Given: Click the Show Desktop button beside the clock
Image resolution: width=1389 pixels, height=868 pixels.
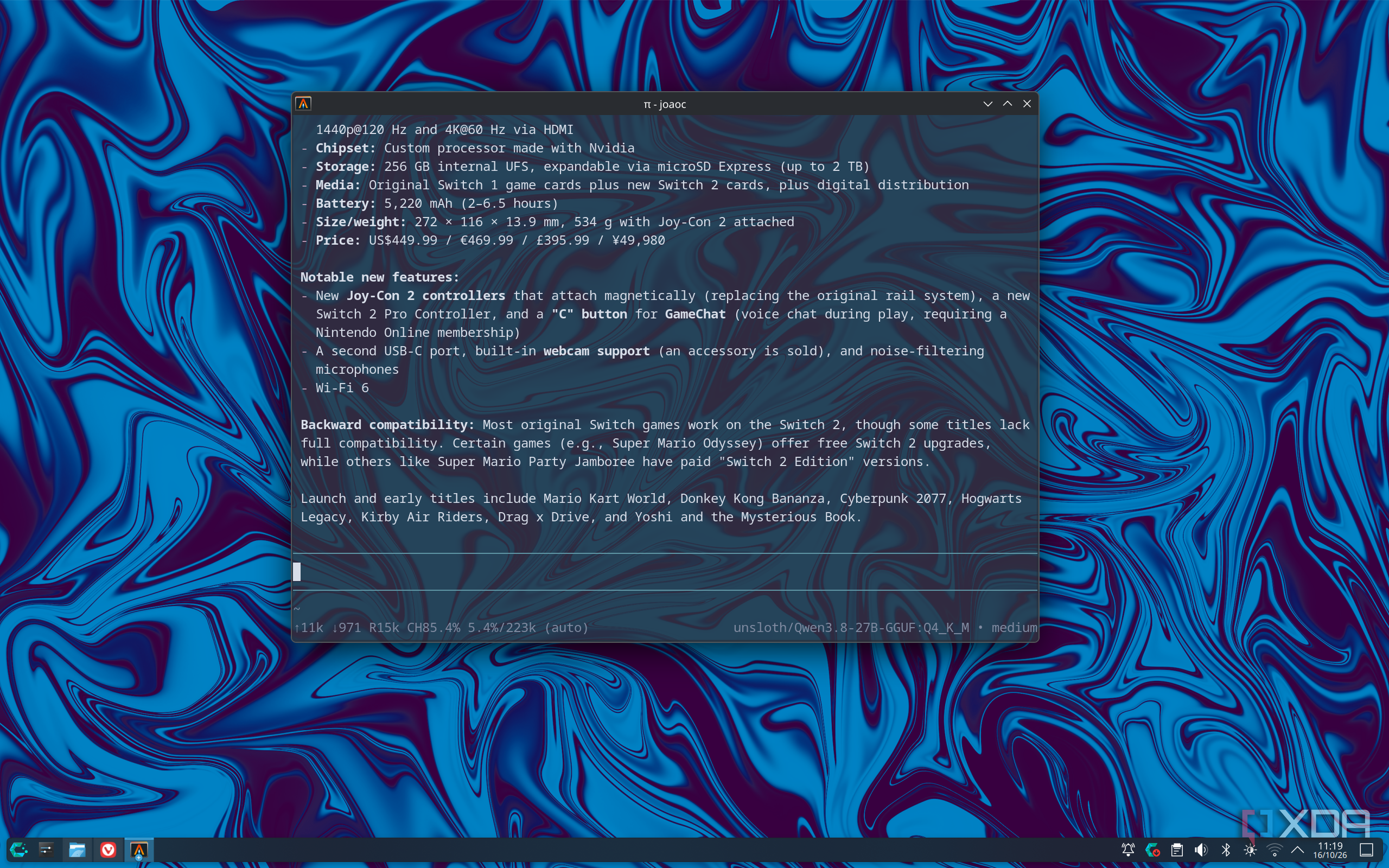Looking at the screenshot, I should click(x=1367, y=850).
